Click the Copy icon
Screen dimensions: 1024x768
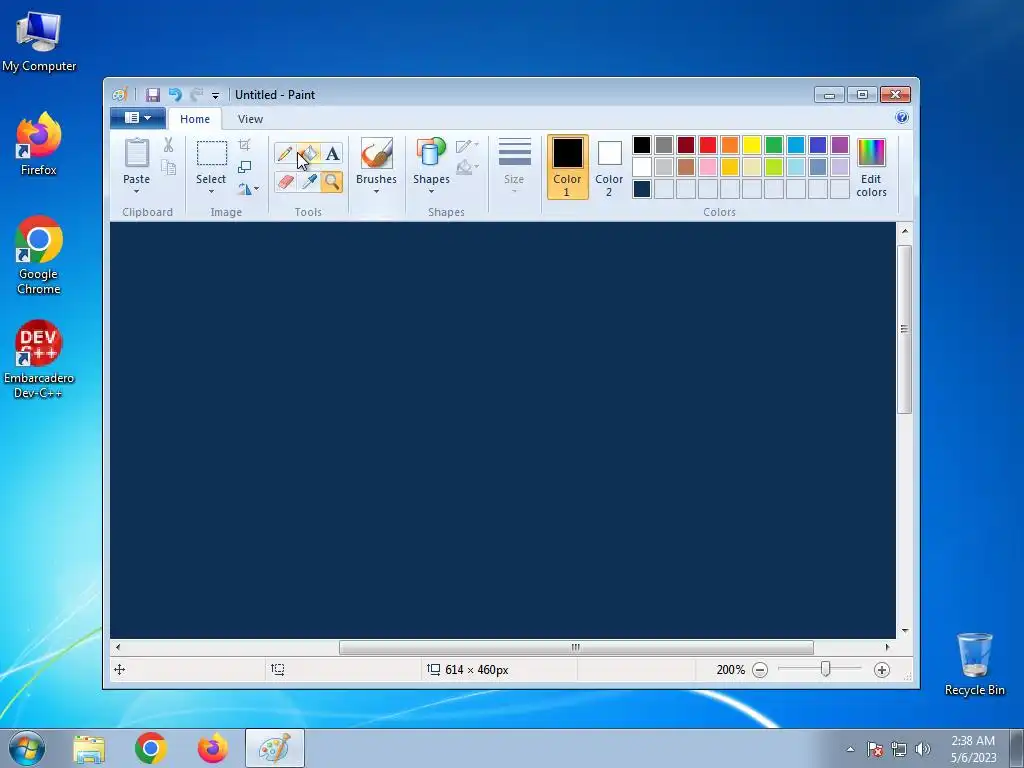click(168, 168)
